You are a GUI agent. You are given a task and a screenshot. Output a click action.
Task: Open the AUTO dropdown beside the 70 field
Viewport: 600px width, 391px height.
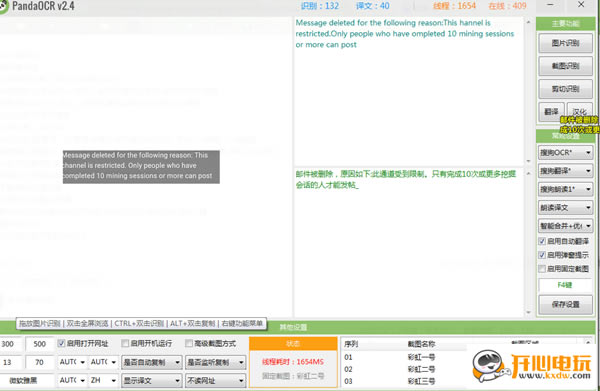pos(72,362)
